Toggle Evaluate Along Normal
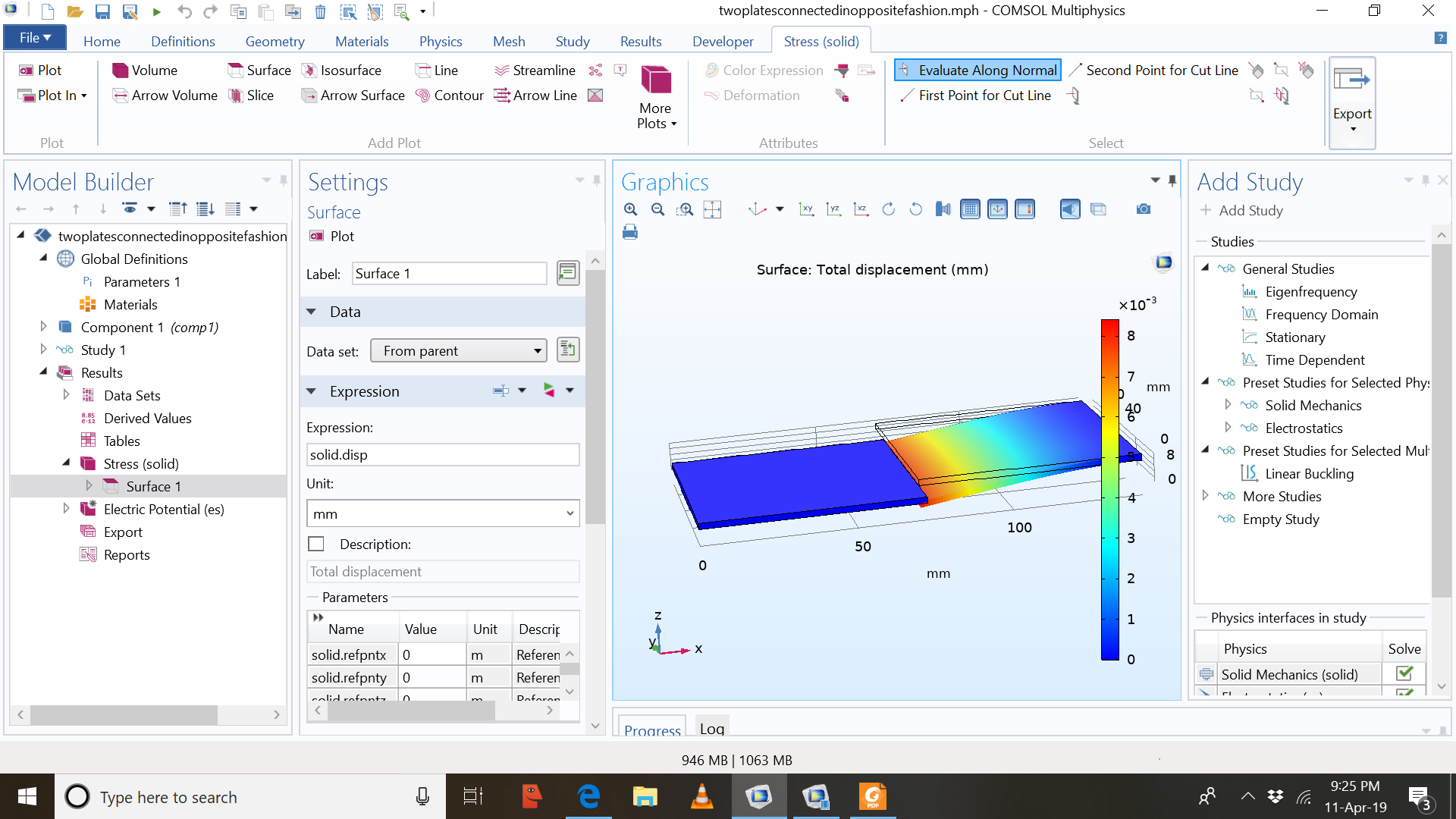The height and width of the screenshot is (819, 1456). tap(977, 70)
